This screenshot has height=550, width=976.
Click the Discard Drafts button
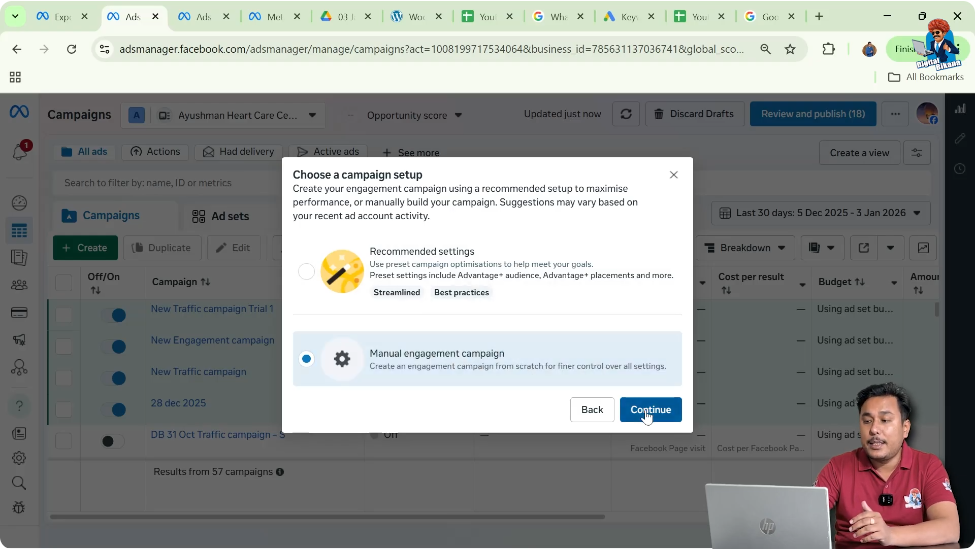(x=695, y=114)
